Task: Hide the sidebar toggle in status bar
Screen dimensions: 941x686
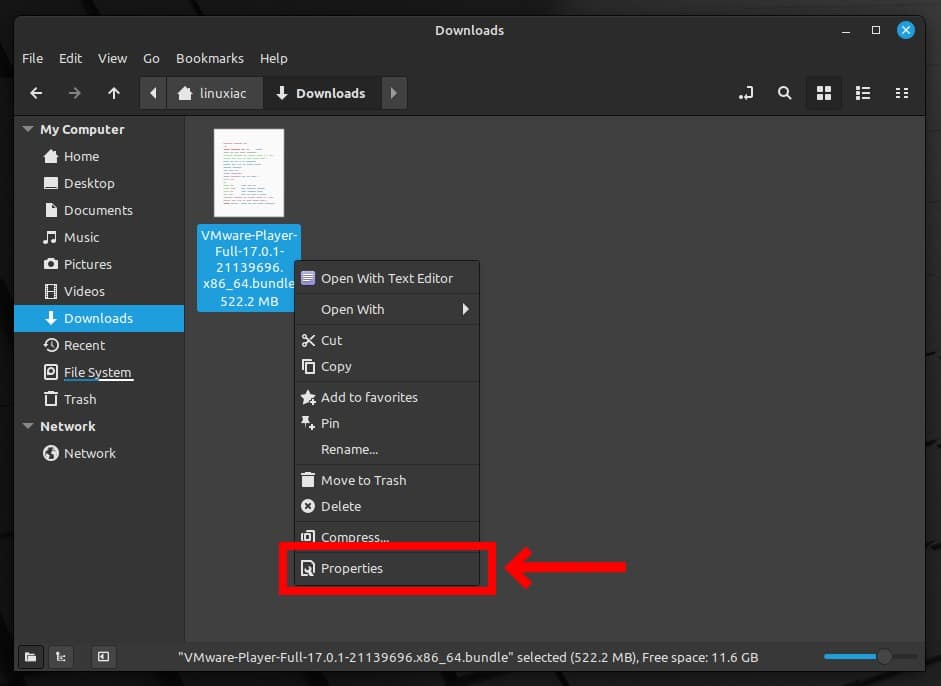Action: [x=104, y=657]
